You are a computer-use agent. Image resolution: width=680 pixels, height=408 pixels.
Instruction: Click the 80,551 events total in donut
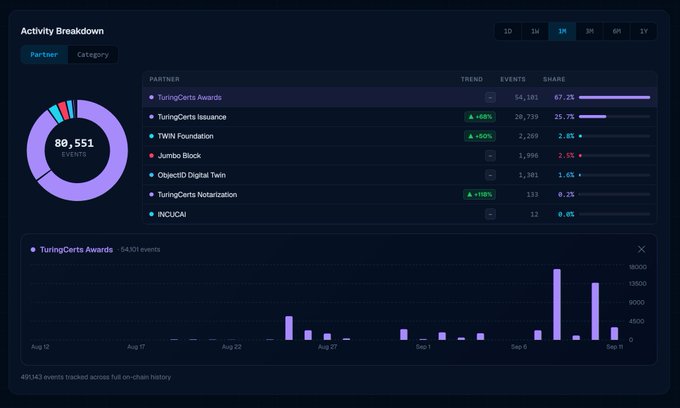pos(74,143)
